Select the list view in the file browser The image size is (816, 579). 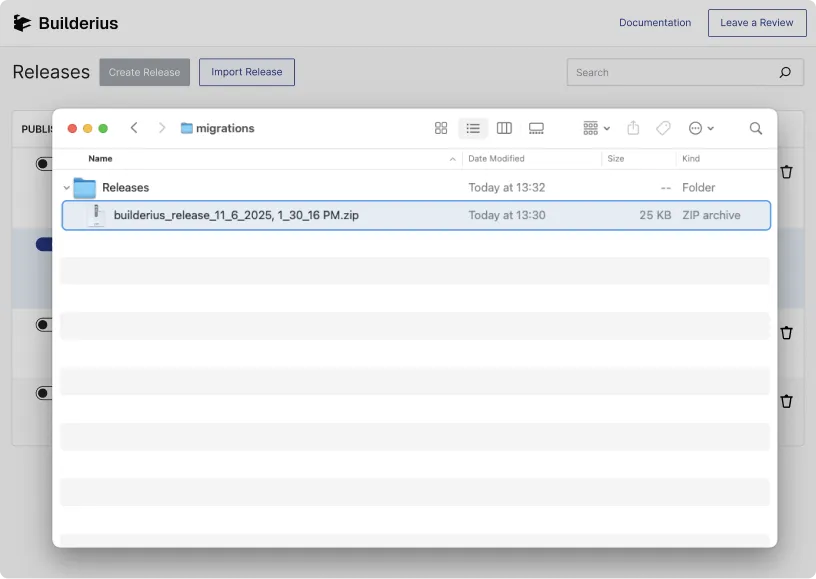click(x=472, y=128)
